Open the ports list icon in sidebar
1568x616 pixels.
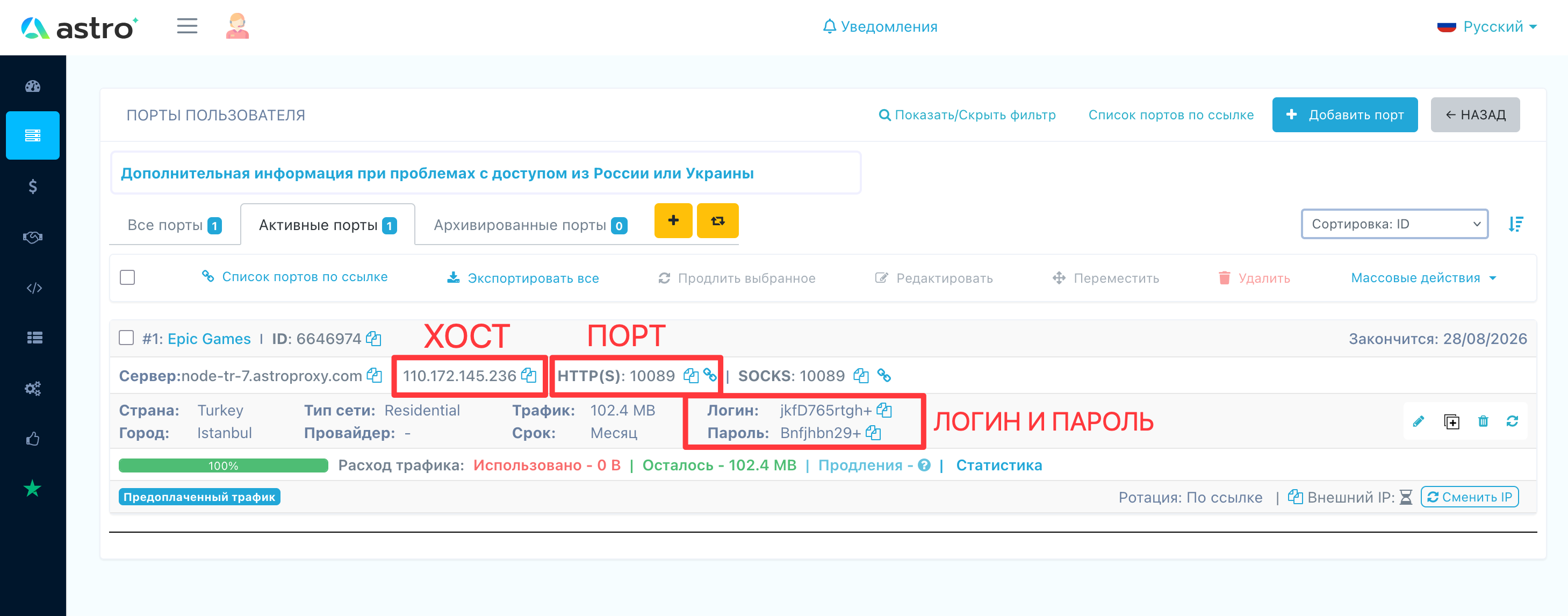pyautogui.click(x=33, y=135)
